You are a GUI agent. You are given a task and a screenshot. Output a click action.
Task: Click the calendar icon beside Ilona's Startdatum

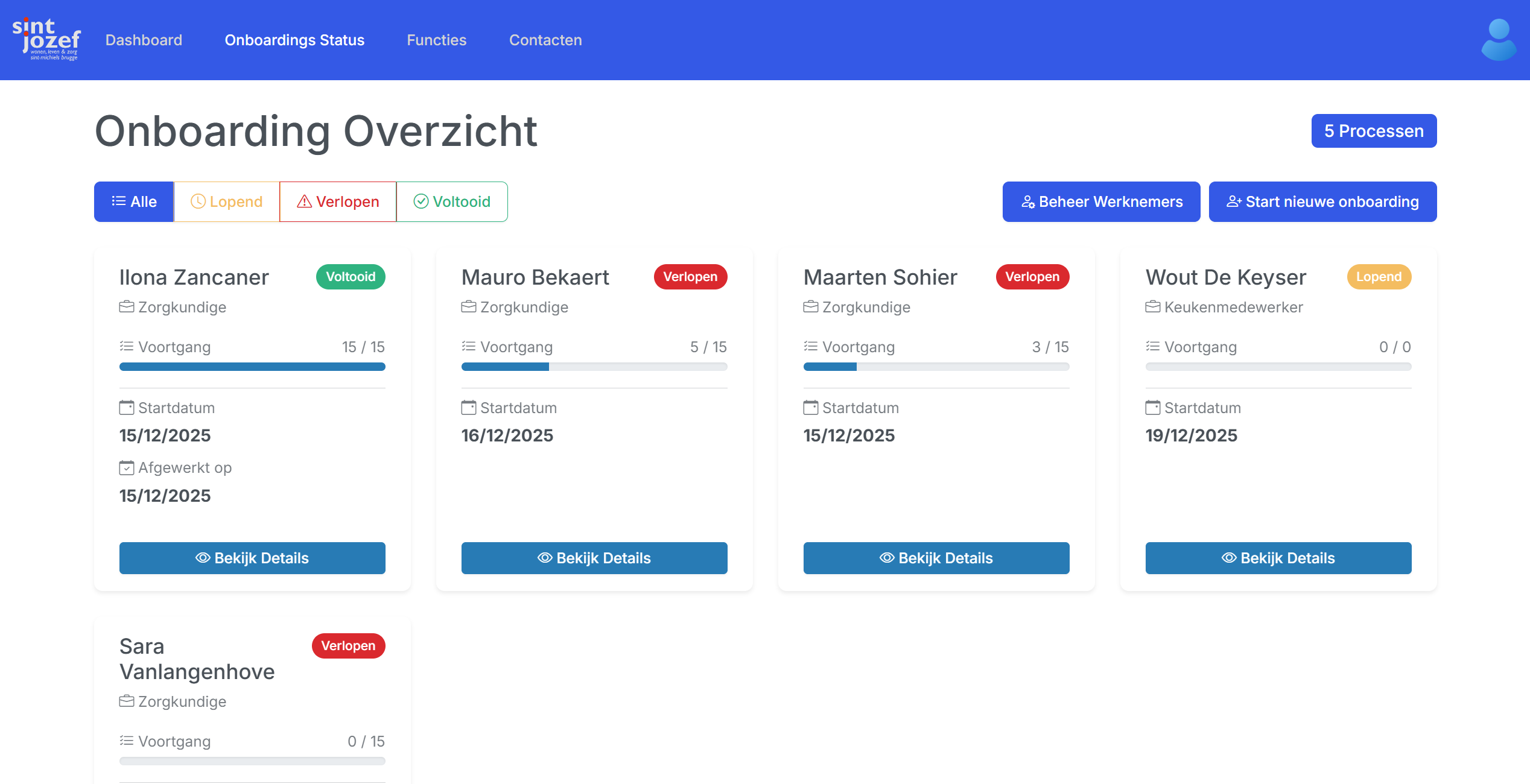coord(126,407)
